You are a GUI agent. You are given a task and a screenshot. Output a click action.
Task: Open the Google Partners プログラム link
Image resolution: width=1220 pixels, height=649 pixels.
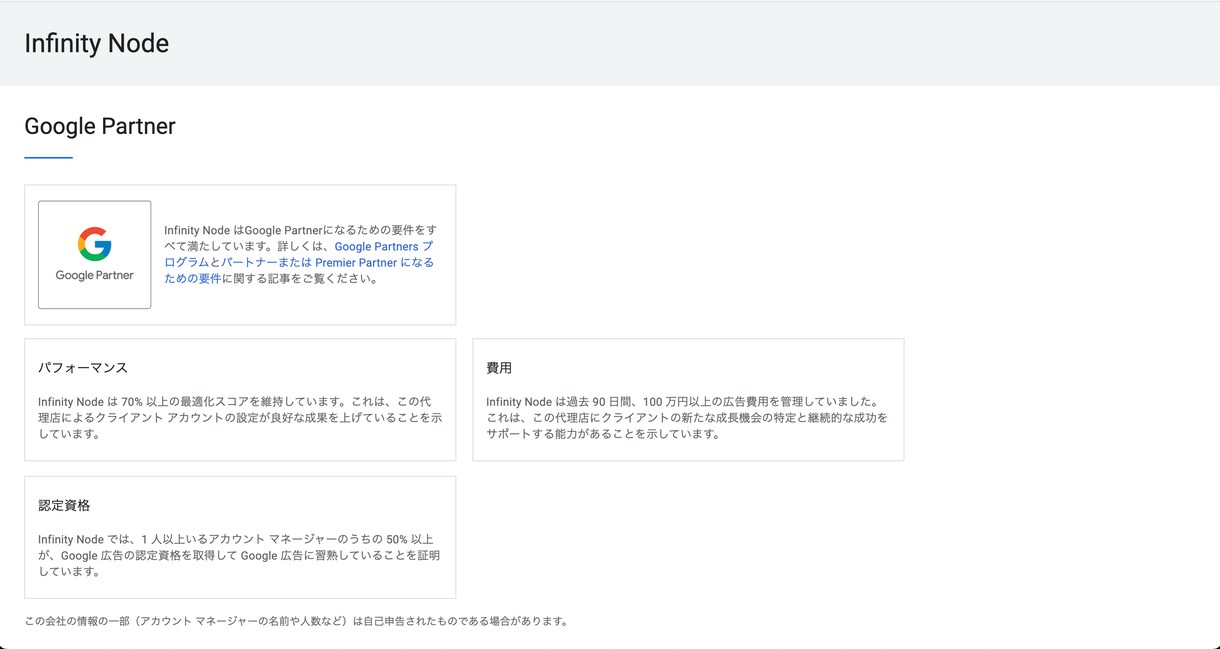click(383, 246)
